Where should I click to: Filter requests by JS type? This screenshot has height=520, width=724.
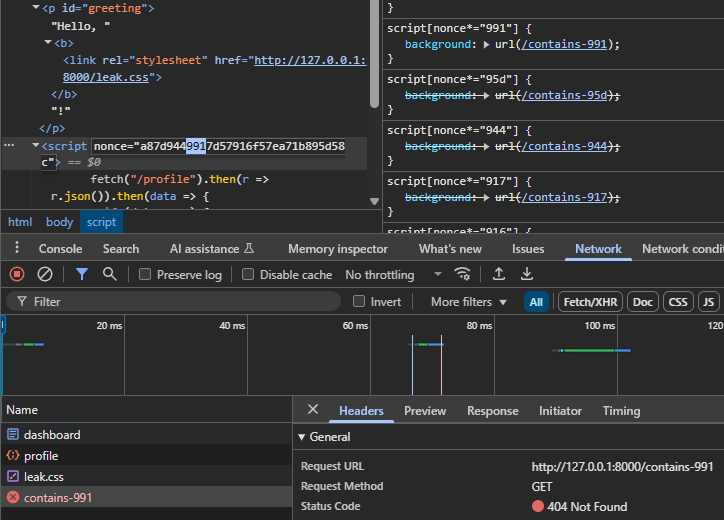[x=708, y=302]
